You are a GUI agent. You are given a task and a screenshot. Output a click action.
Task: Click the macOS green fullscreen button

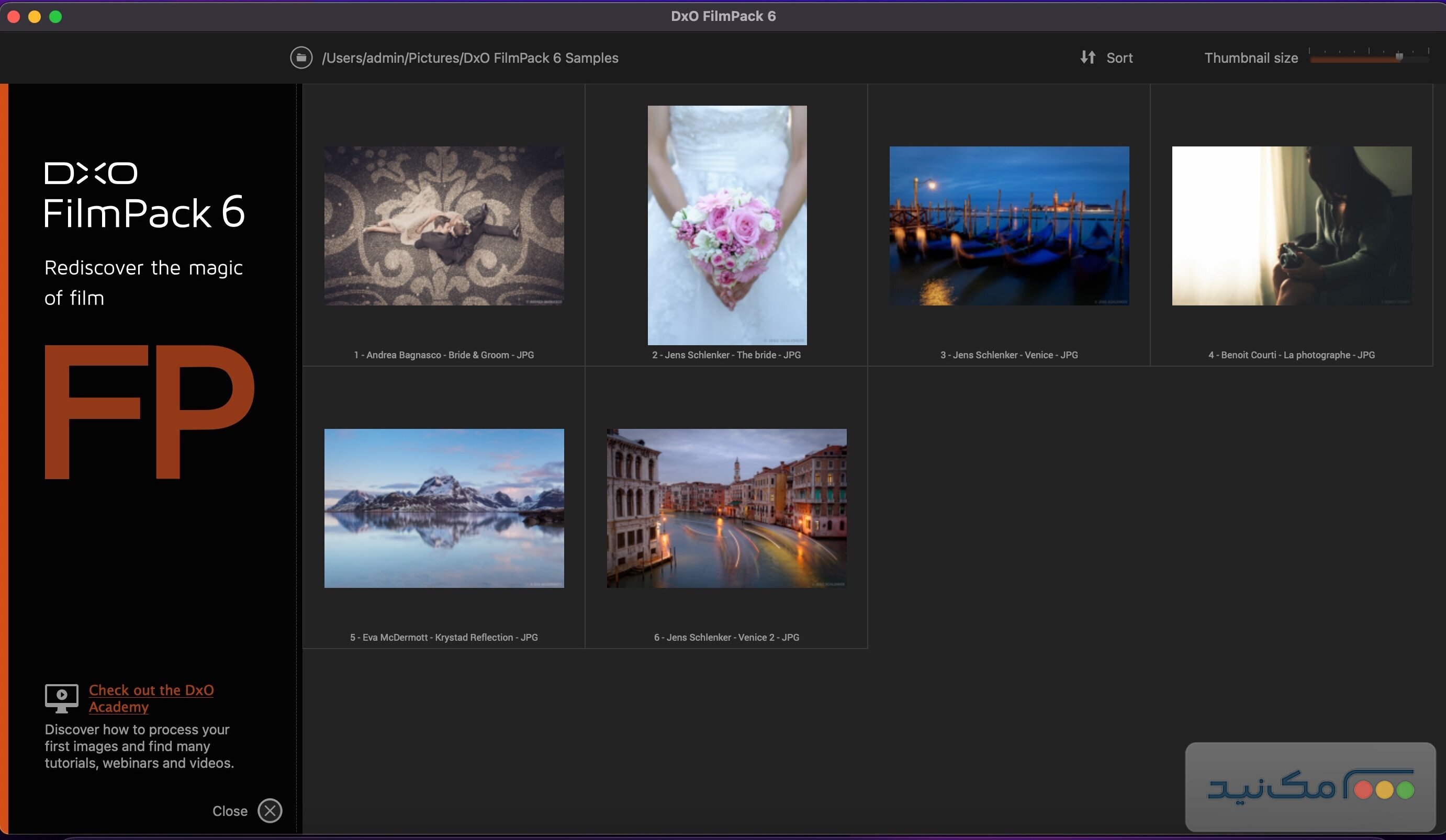(55, 17)
